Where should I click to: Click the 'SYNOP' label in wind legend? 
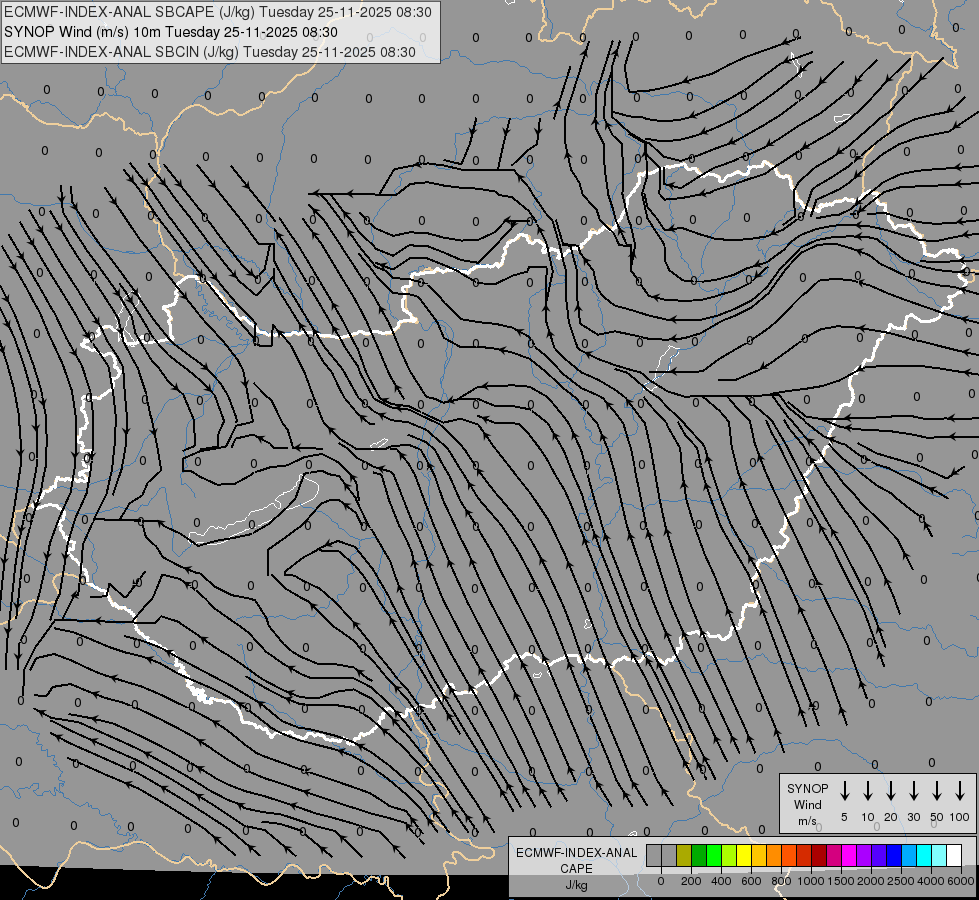807,788
